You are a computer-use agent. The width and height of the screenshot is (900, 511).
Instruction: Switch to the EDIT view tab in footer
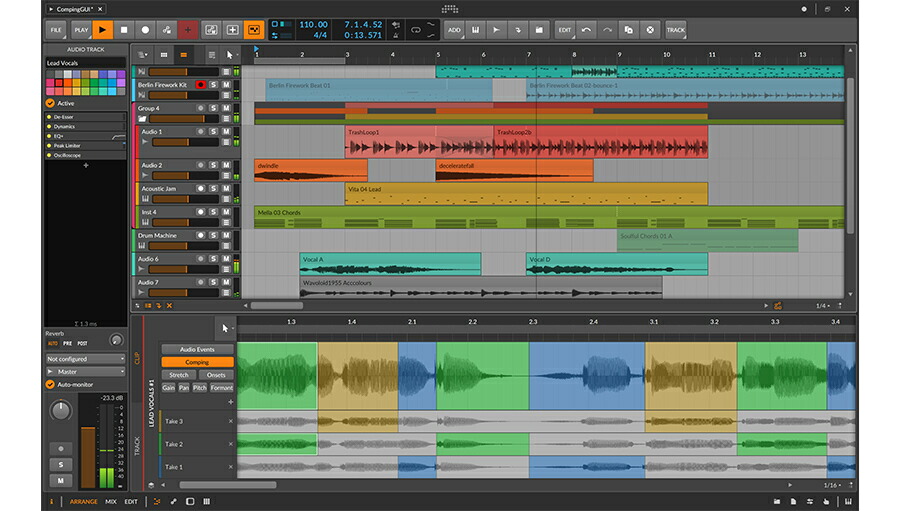tap(131, 501)
